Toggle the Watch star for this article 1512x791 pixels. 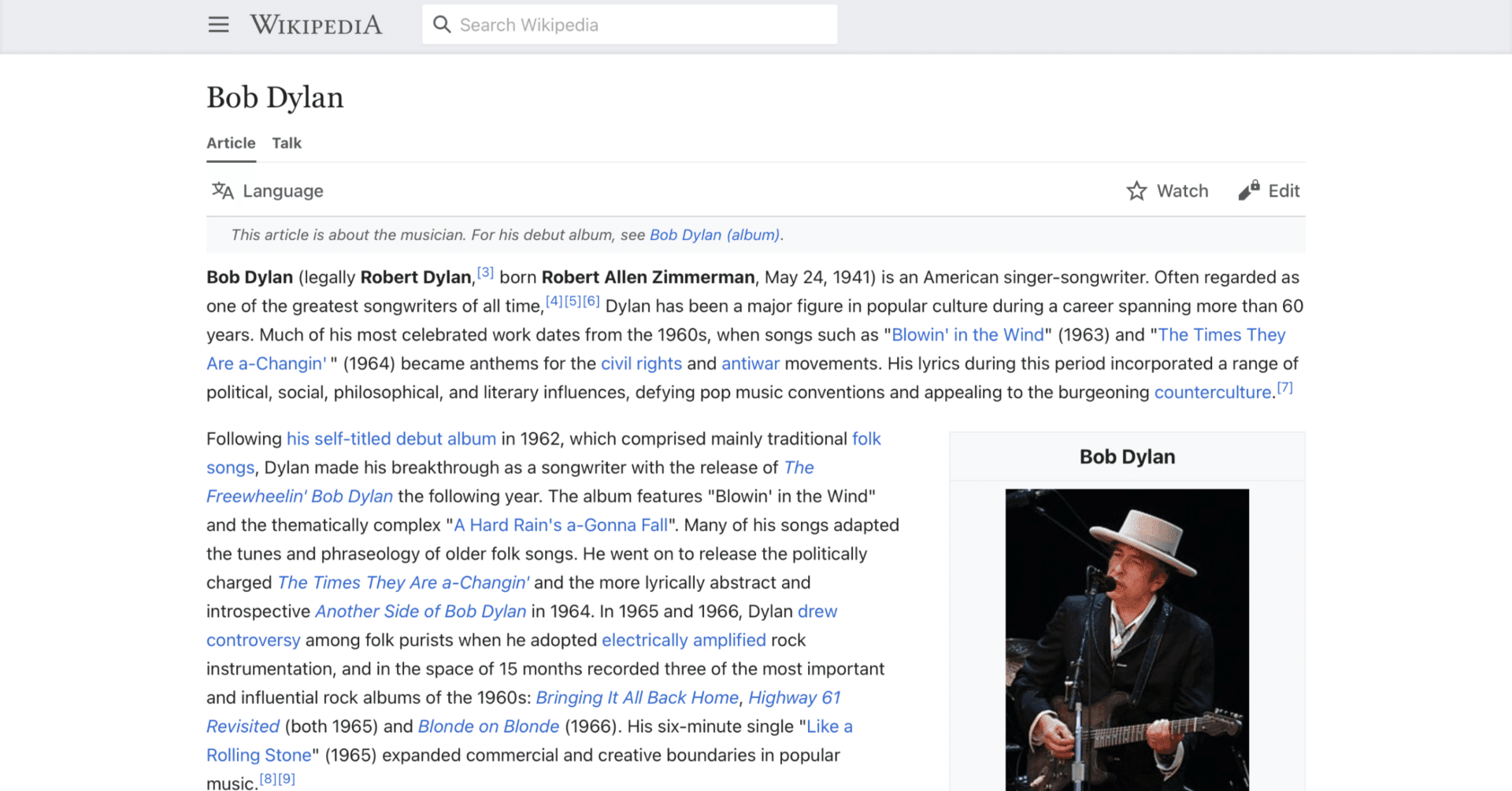tap(1136, 190)
